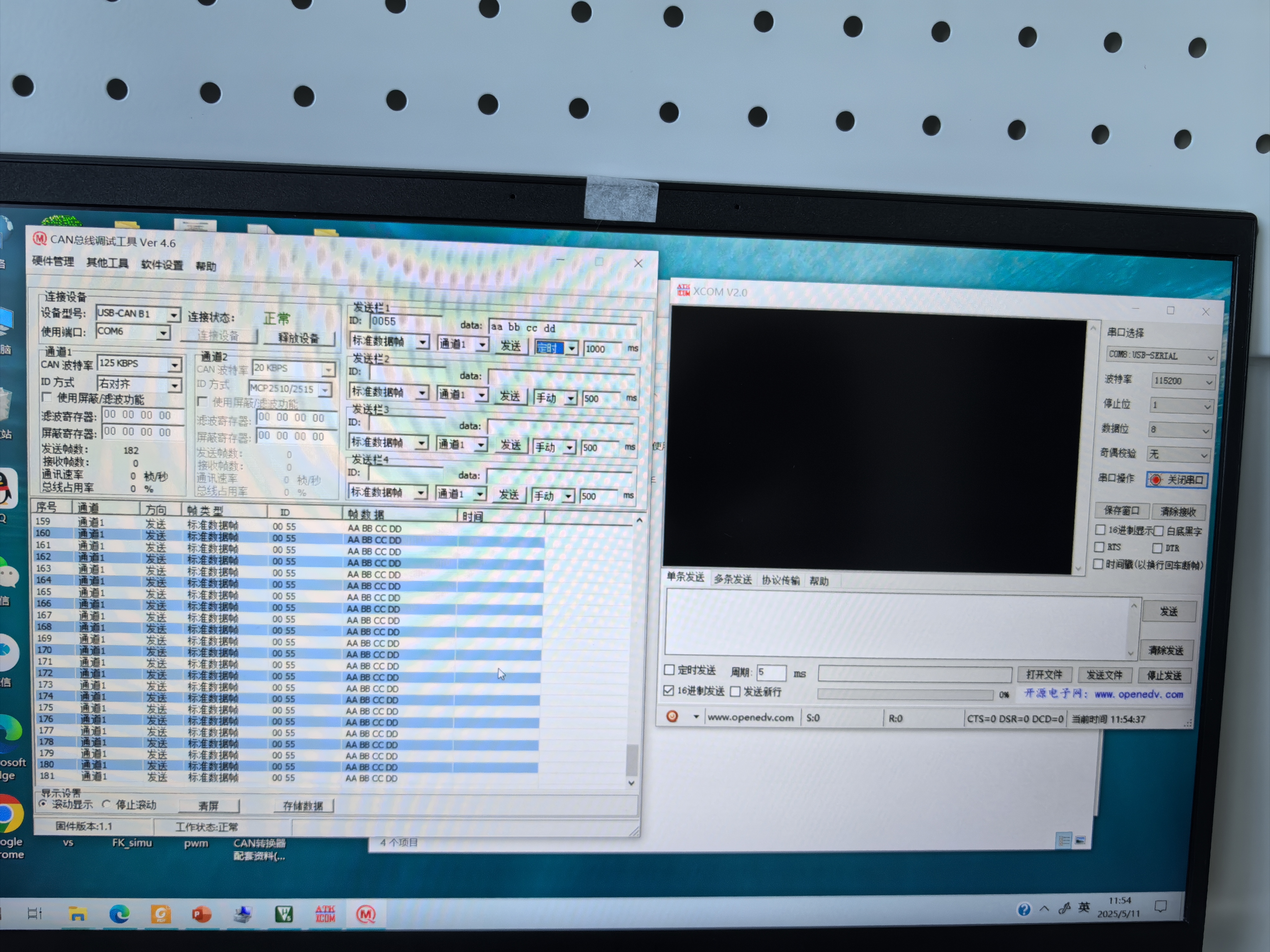Select the CAN tool taskbar icon
1270x952 pixels.
365,914
